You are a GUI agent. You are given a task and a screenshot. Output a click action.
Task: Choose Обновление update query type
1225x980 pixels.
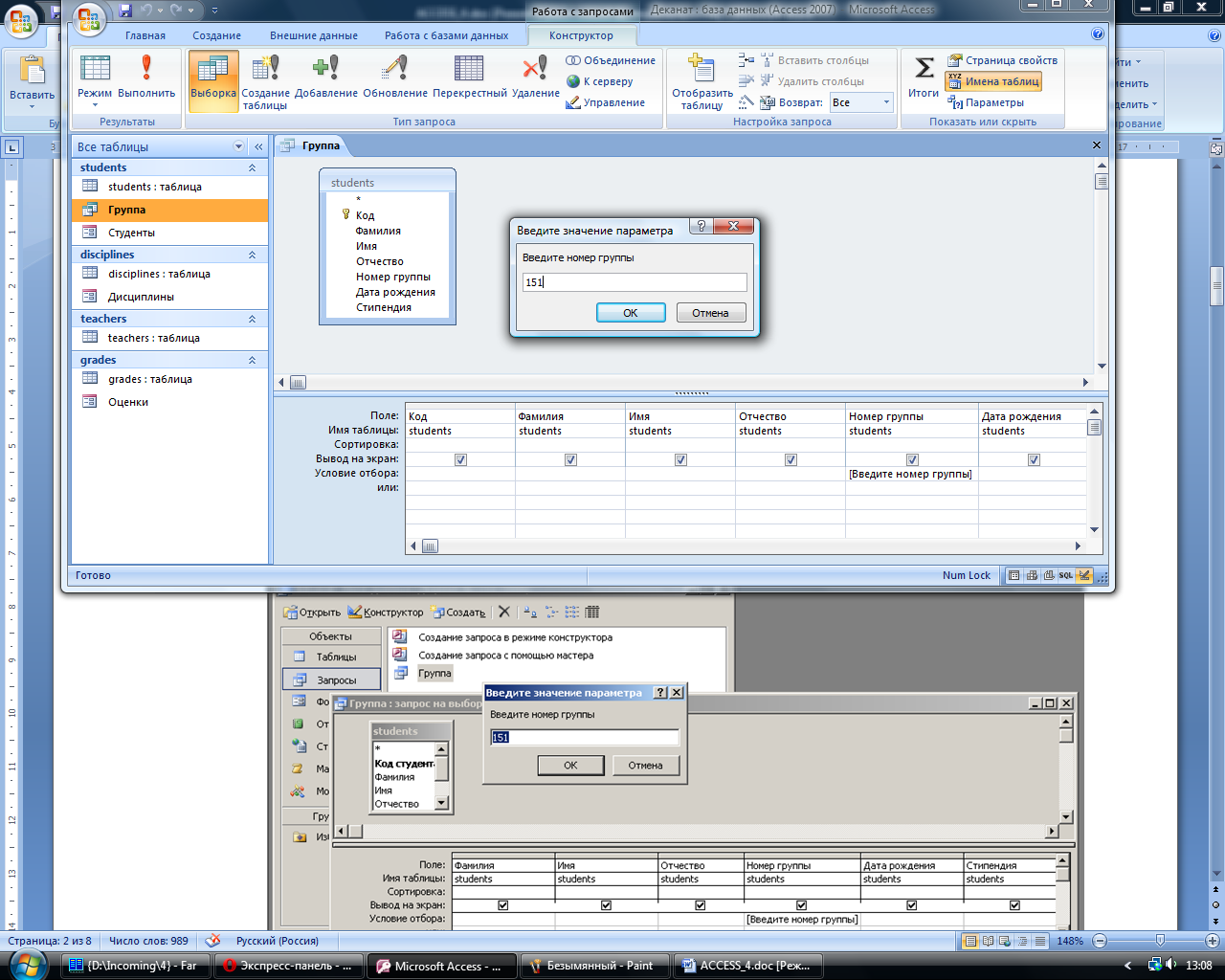point(395,78)
